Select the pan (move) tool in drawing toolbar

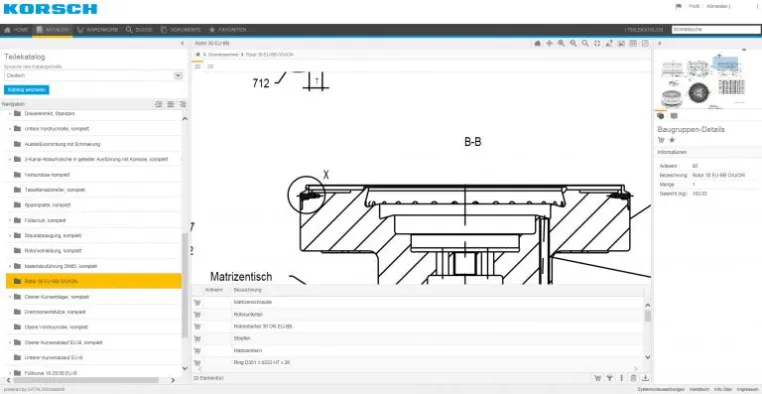click(x=549, y=43)
